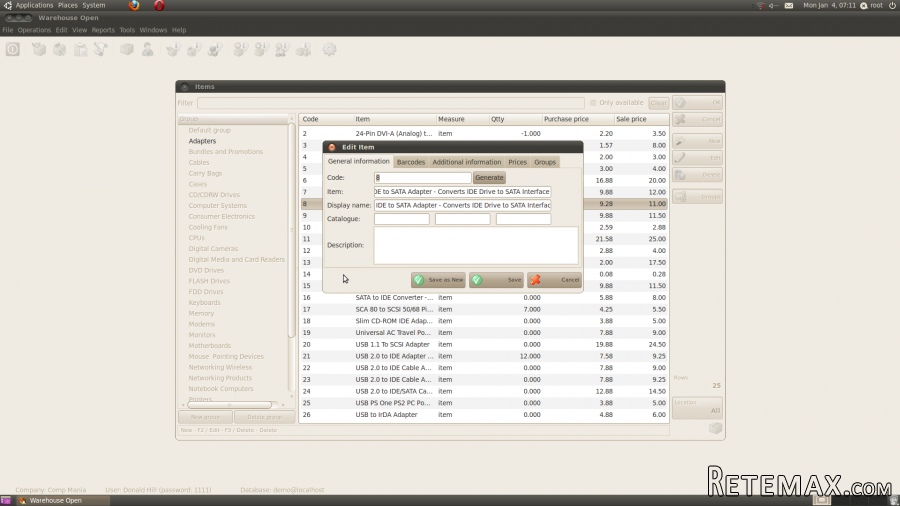Switch to the Groups tab in Edit Item
Screen dimensions: 900x506
tap(545, 162)
